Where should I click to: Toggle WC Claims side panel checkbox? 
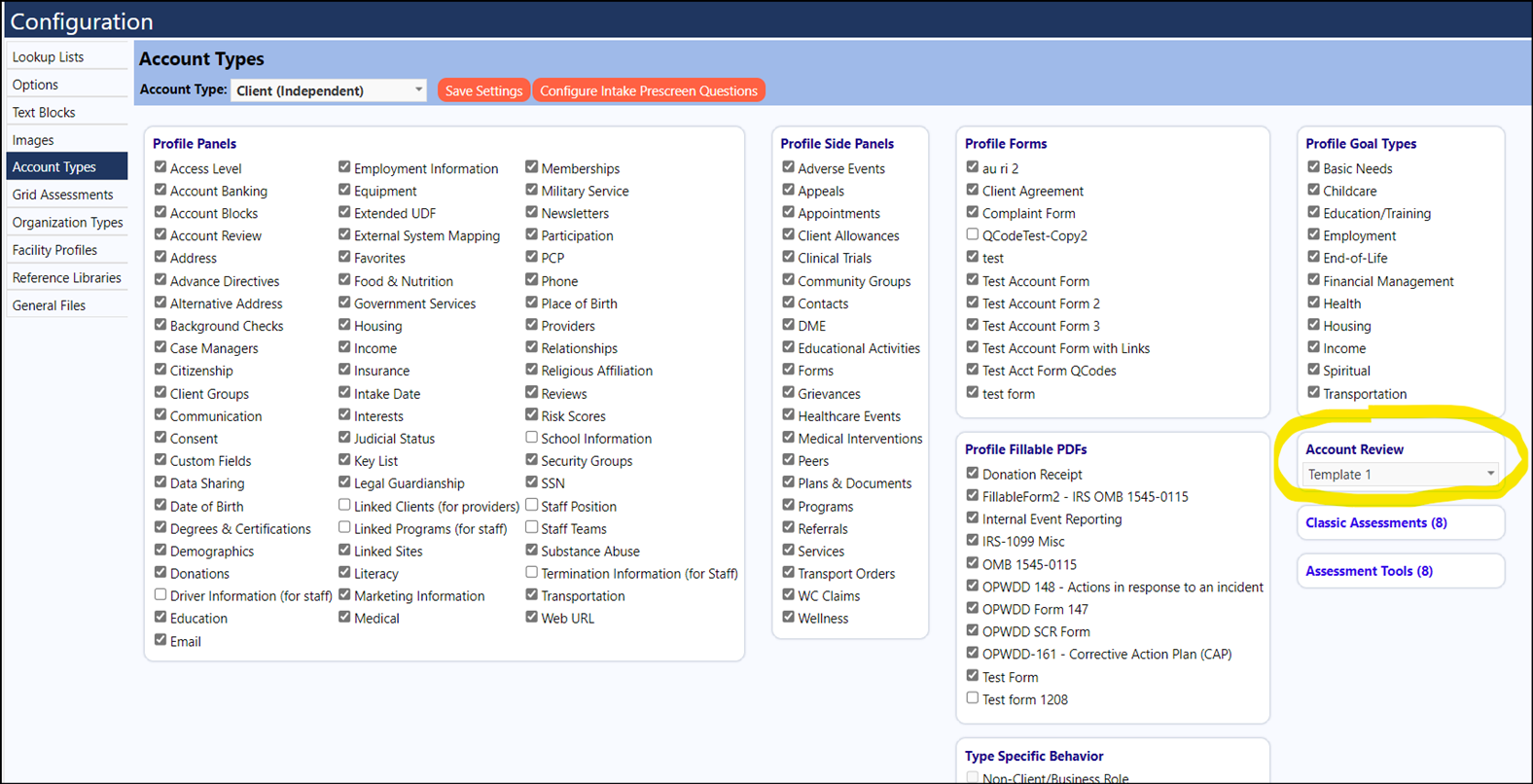coord(789,594)
